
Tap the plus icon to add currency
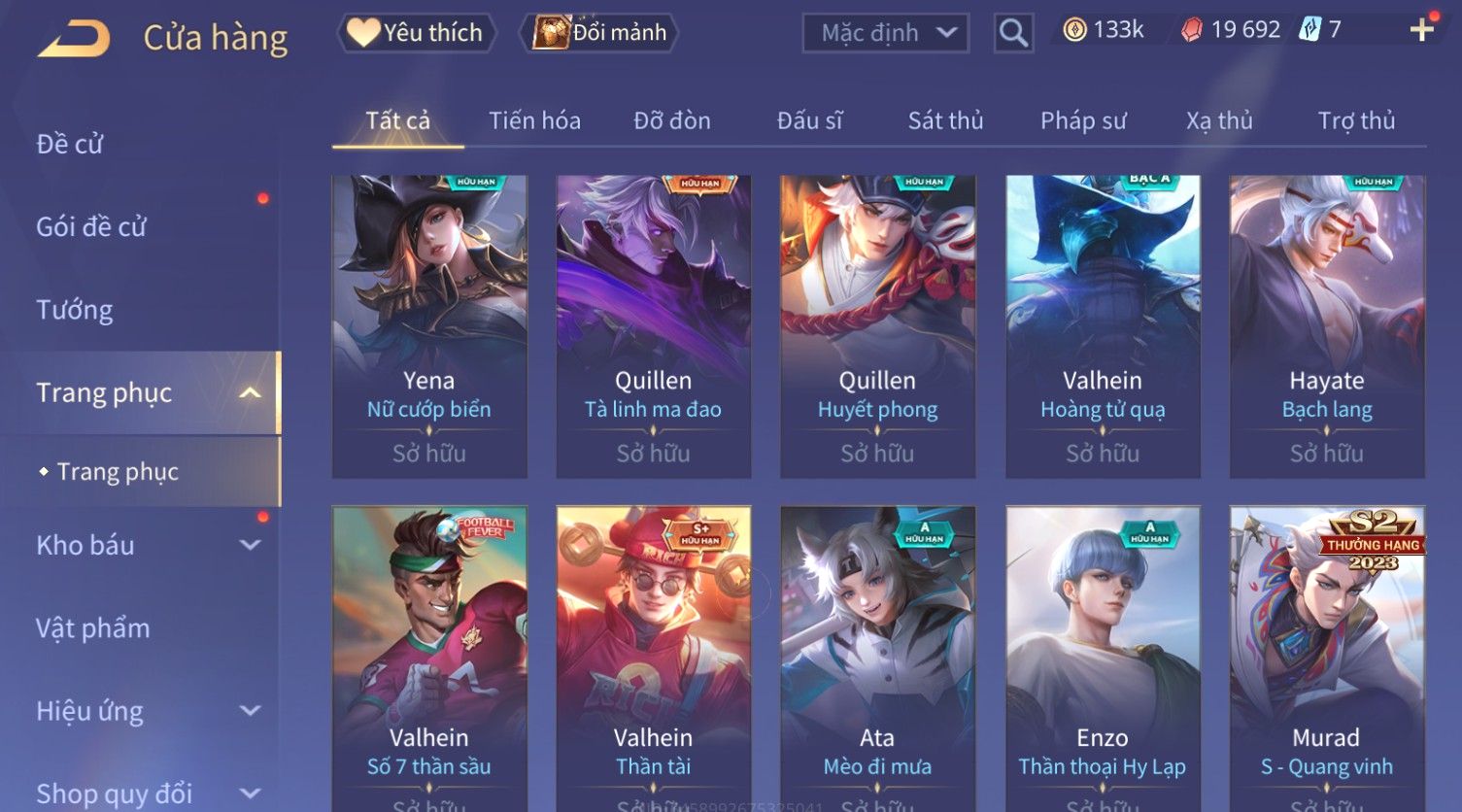coord(1422,30)
